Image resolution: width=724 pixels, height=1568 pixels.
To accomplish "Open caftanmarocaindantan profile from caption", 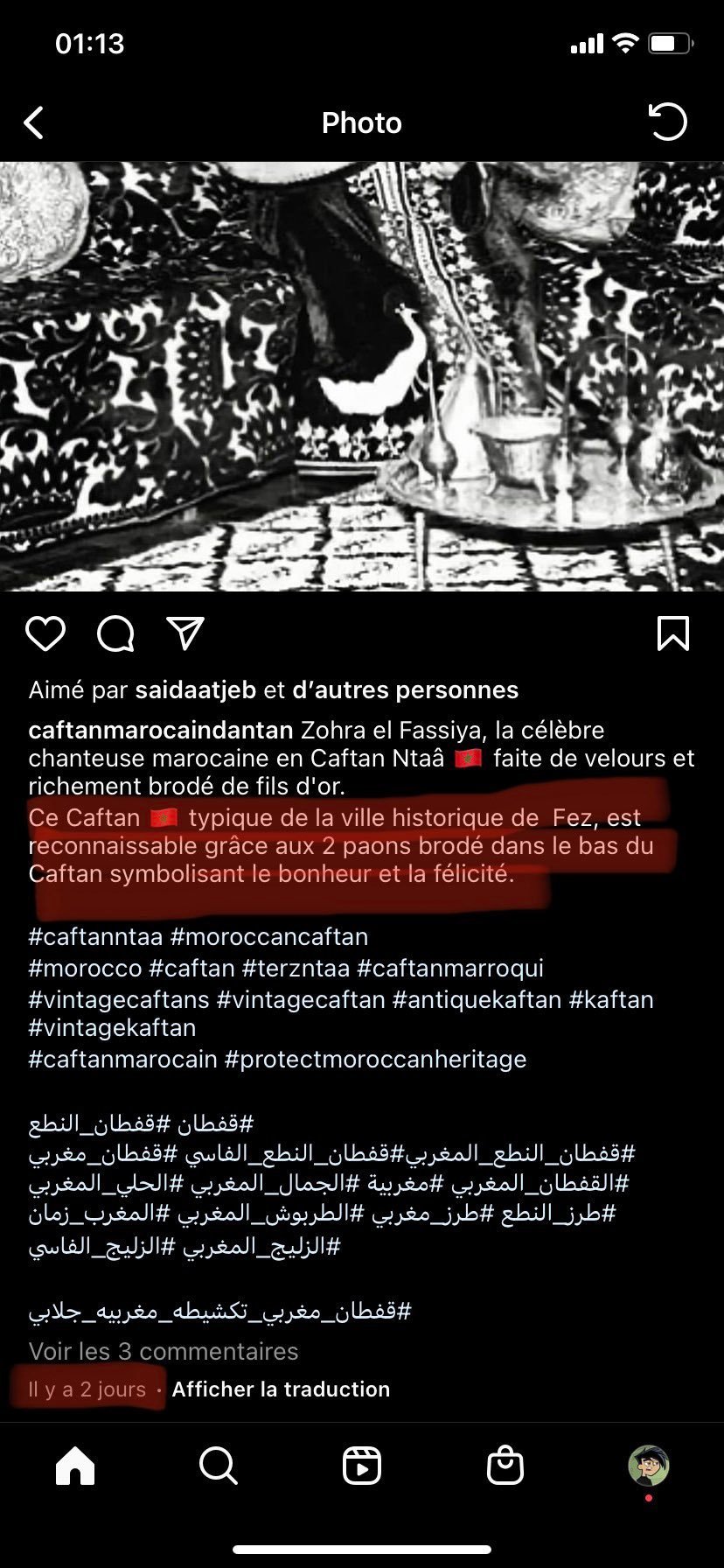I will (161, 730).
